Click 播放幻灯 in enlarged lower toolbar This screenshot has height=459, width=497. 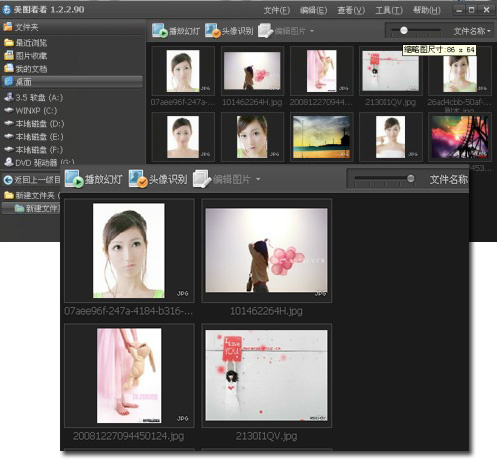coord(94,179)
